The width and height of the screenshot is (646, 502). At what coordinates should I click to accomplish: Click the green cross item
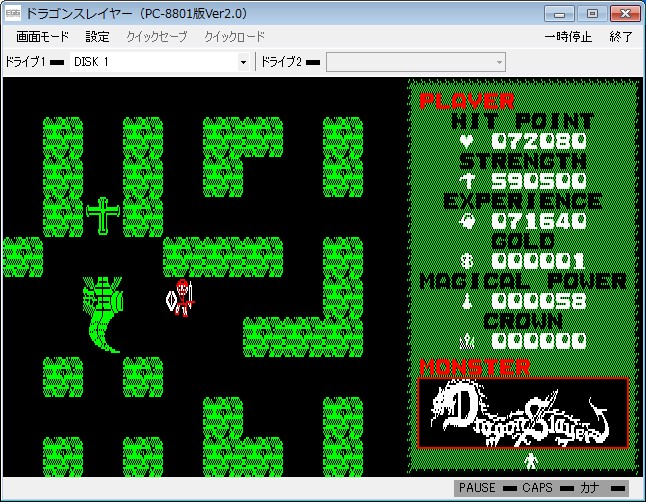point(103,216)
